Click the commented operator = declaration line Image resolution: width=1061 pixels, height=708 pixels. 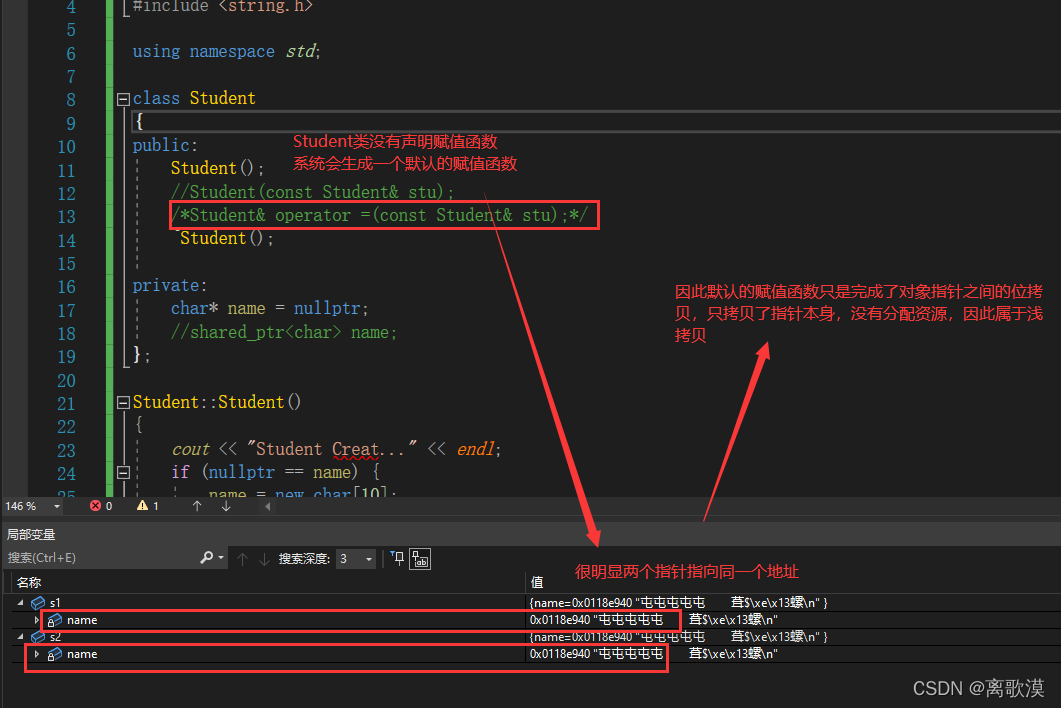379,215
